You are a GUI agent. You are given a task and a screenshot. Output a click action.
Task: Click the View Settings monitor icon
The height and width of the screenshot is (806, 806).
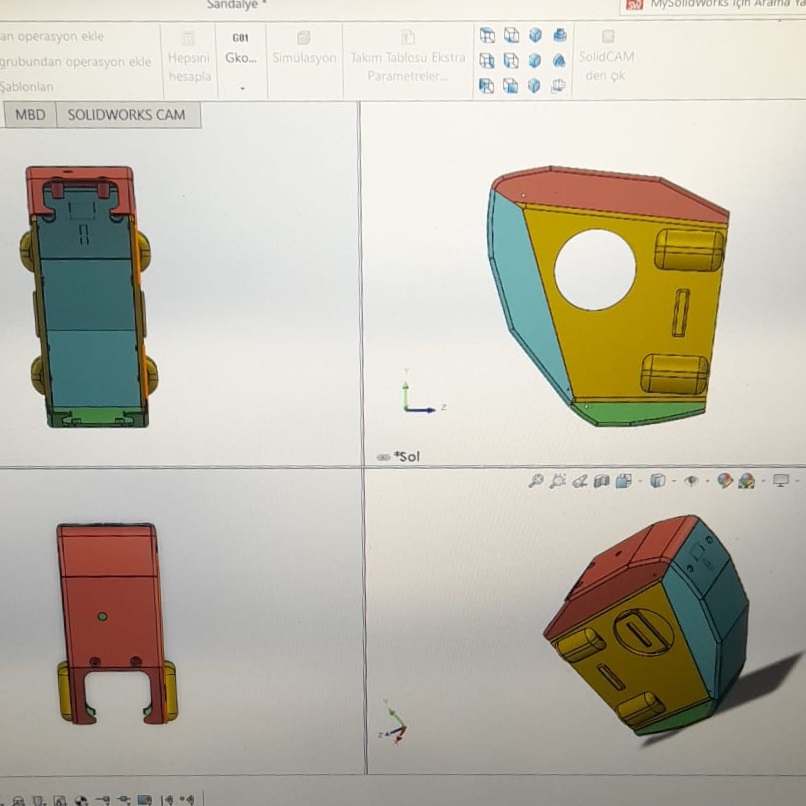781,481
